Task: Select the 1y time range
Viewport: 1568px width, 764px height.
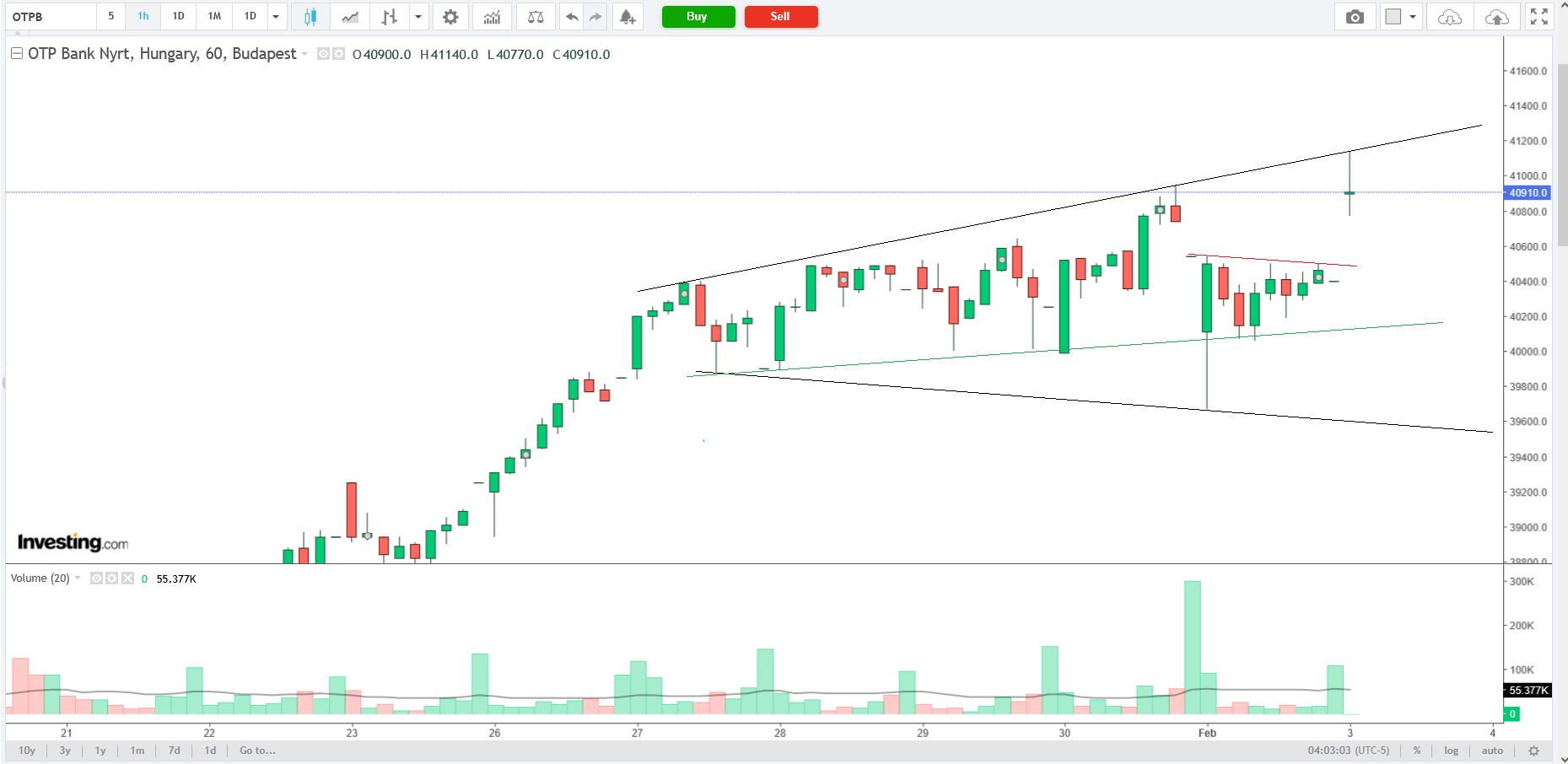Action: point(100,751)
